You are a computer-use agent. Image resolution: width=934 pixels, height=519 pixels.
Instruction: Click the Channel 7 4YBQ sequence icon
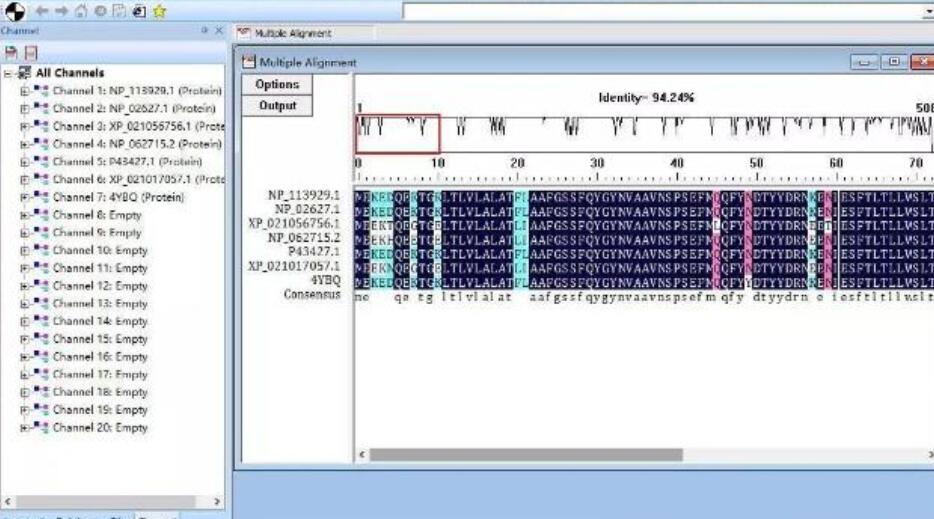coord(41,197)
